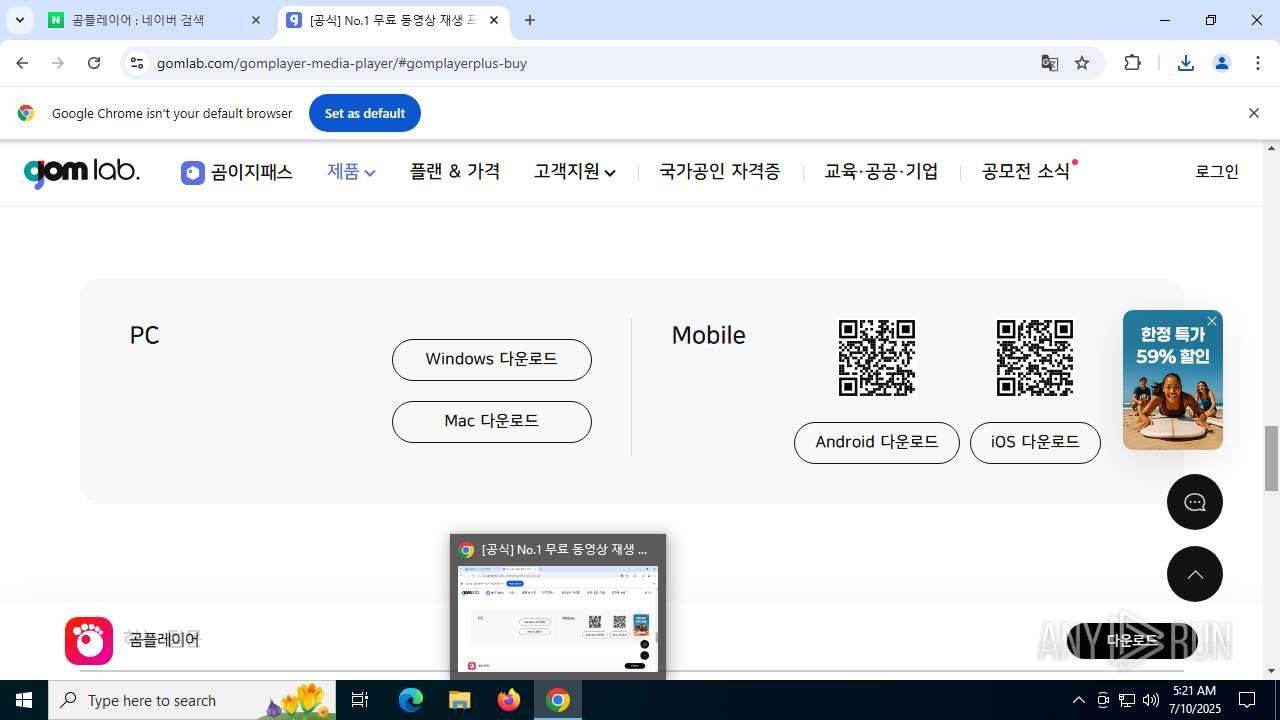
Task: Dismiss the default browser infobar
Action: (x=1253, y=113)
